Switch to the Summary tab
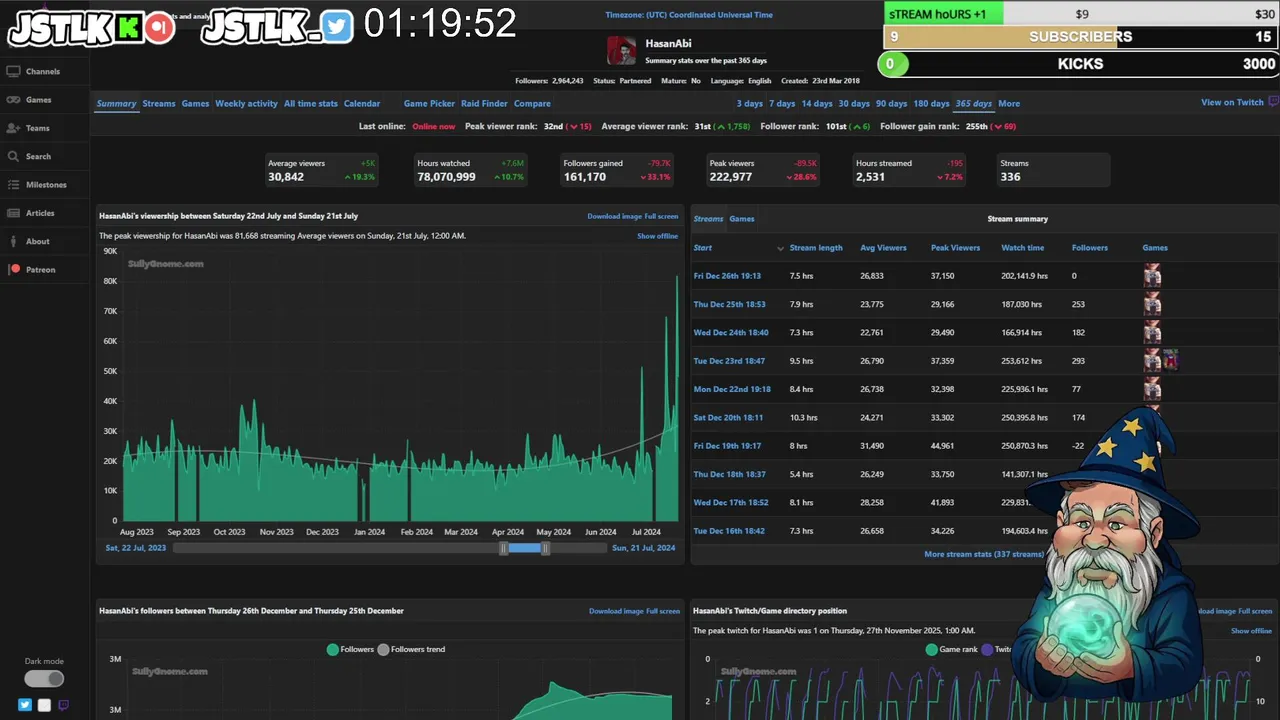 click(117, 103)
